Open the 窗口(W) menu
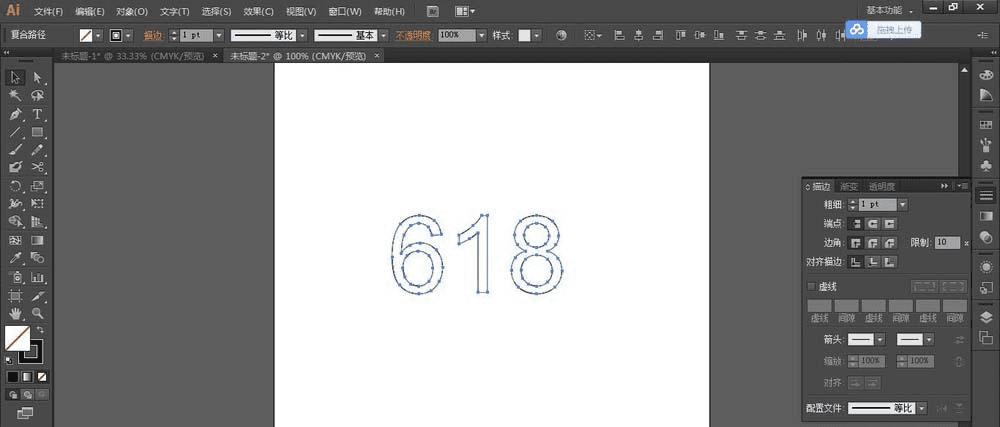The image size is (1000, 427). 344,11
